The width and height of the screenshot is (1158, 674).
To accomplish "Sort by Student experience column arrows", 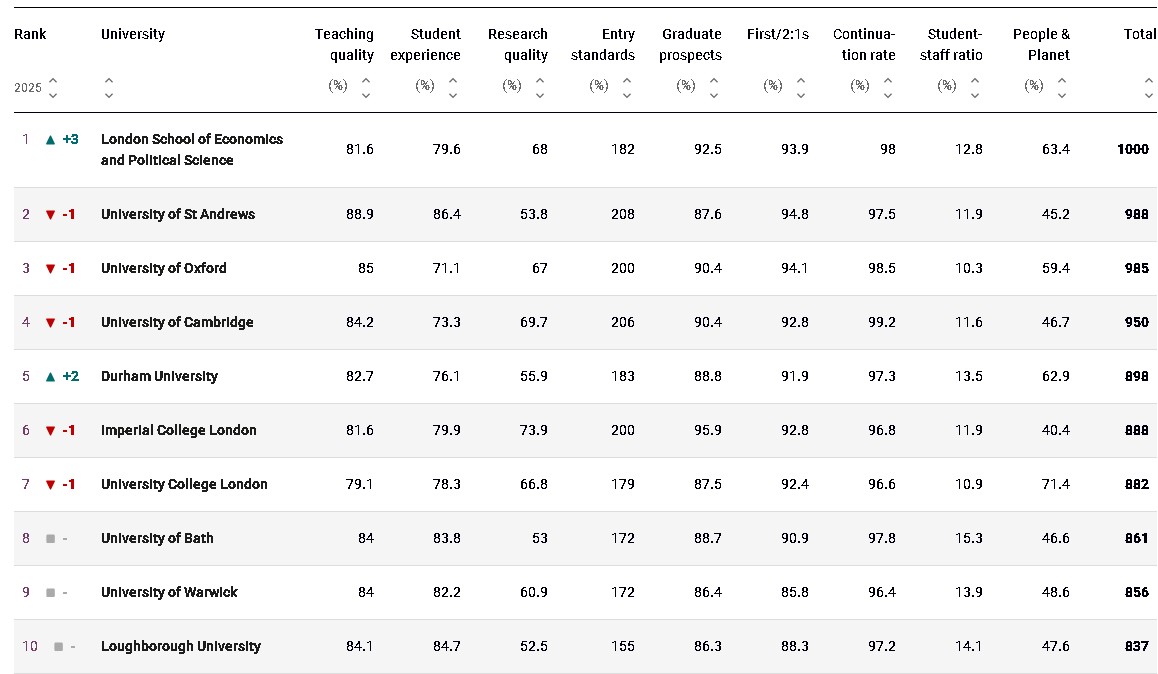I will click(453, 88).
